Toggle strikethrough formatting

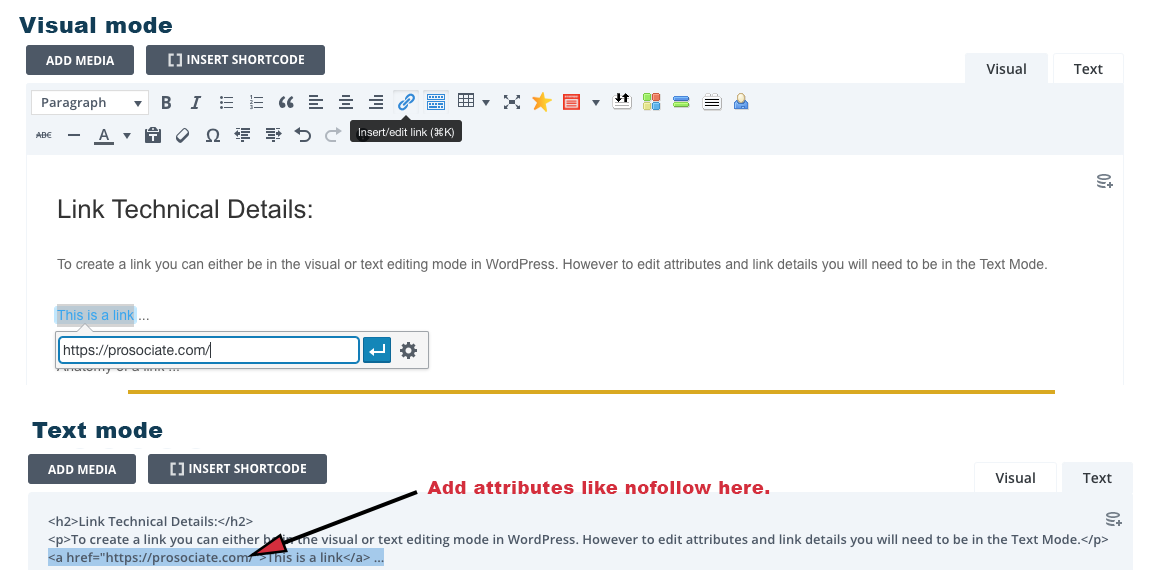[x=44, y=135]
